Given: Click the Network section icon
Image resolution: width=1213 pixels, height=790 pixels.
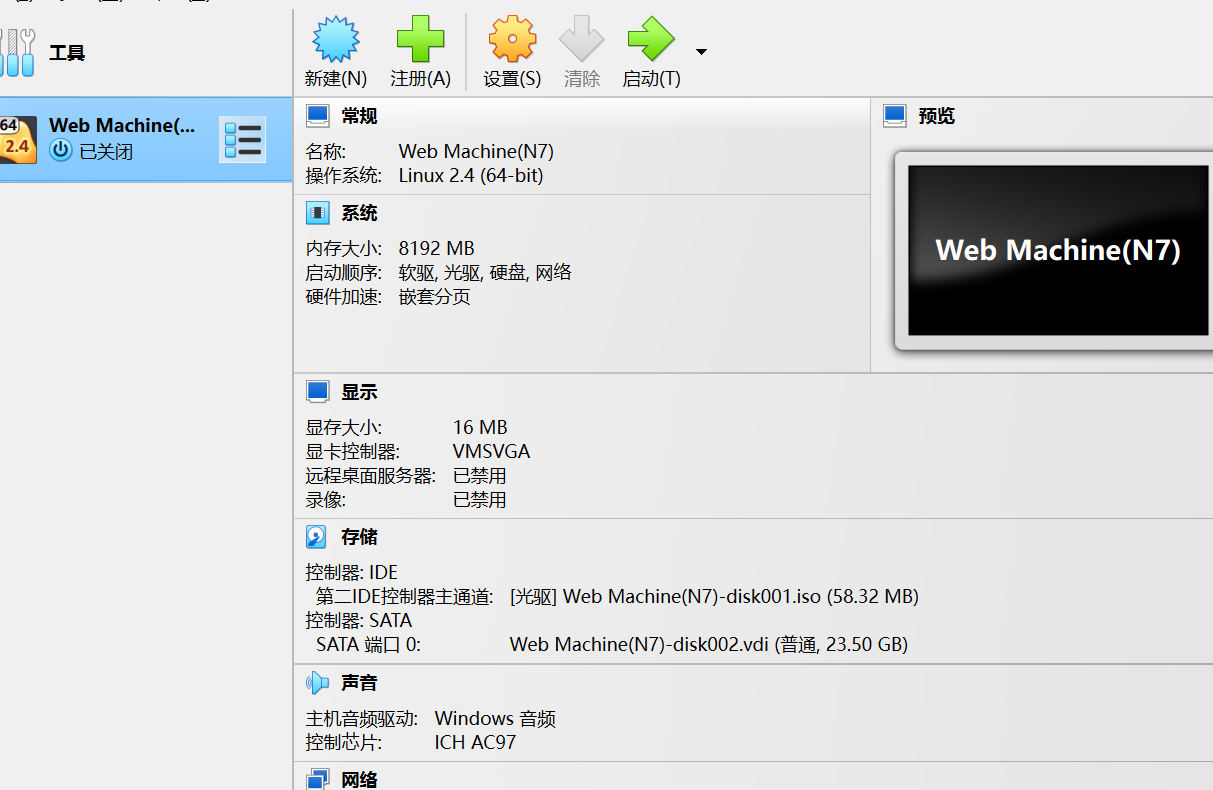Looking at the screenshot, I should [317, 779].
